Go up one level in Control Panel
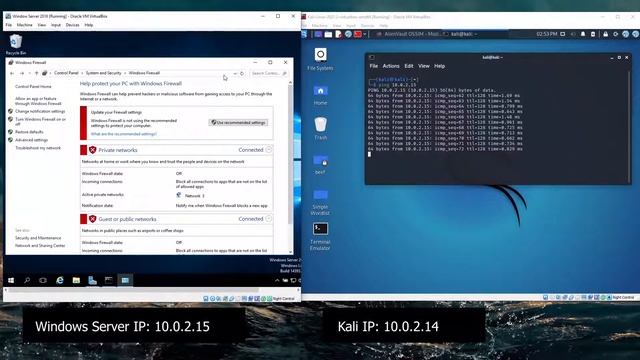 pos(36,73)
